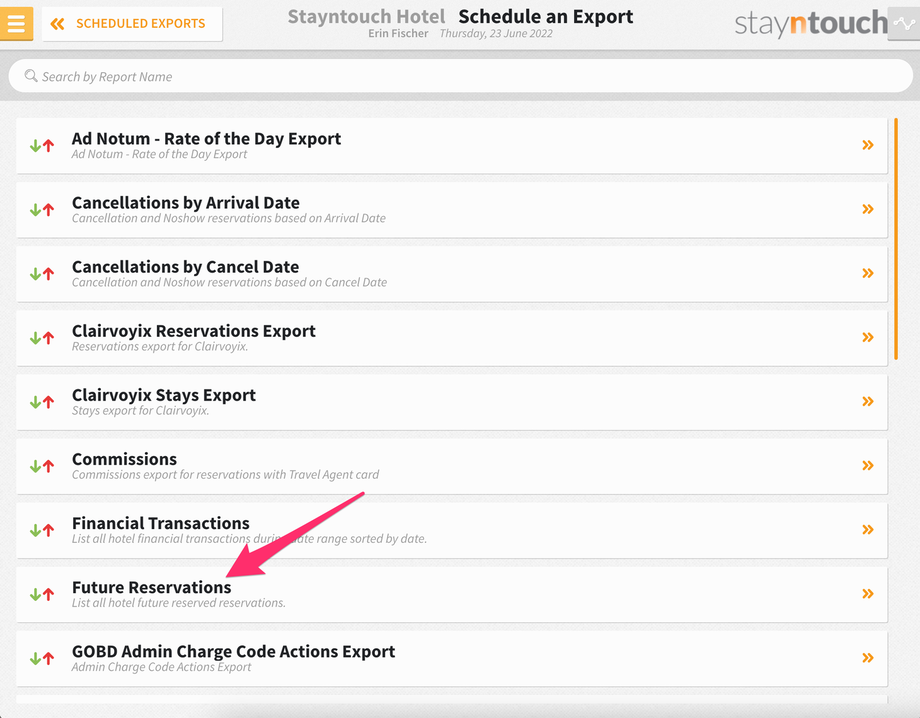Click the date Thursday, 23 June 2022

coord(496,33)
